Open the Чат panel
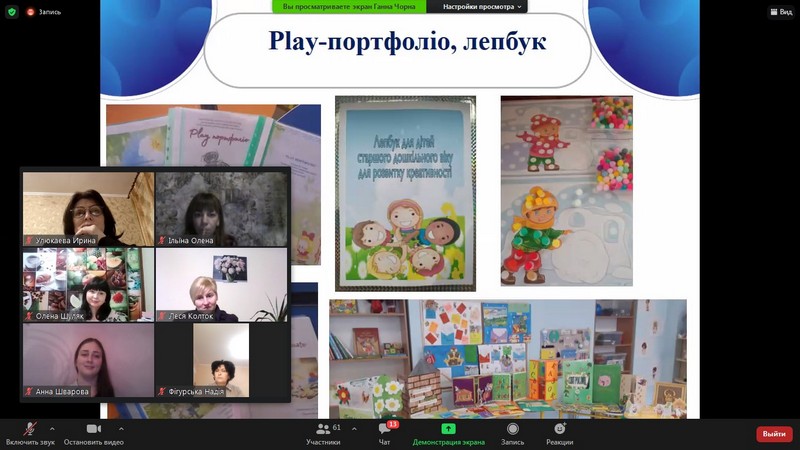Image resolution: width=800 pixels, height=450 pixels. (385, 434)
